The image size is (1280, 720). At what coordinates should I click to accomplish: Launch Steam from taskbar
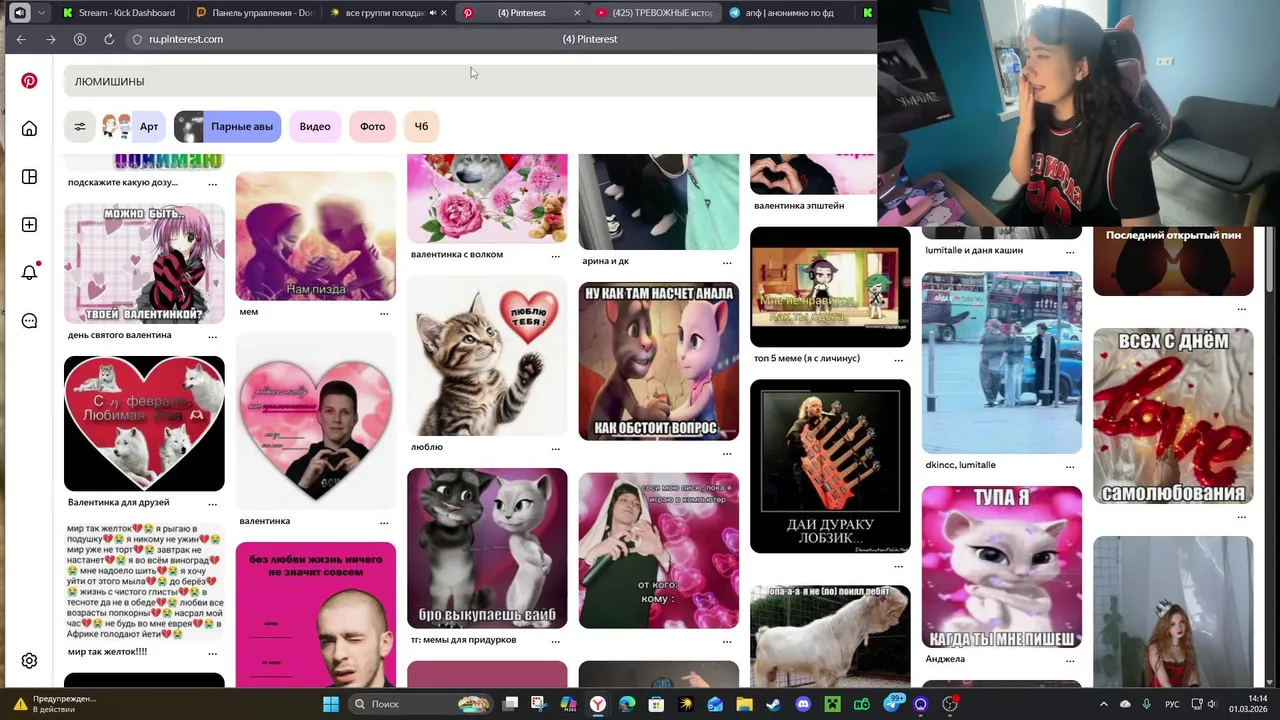773,704
